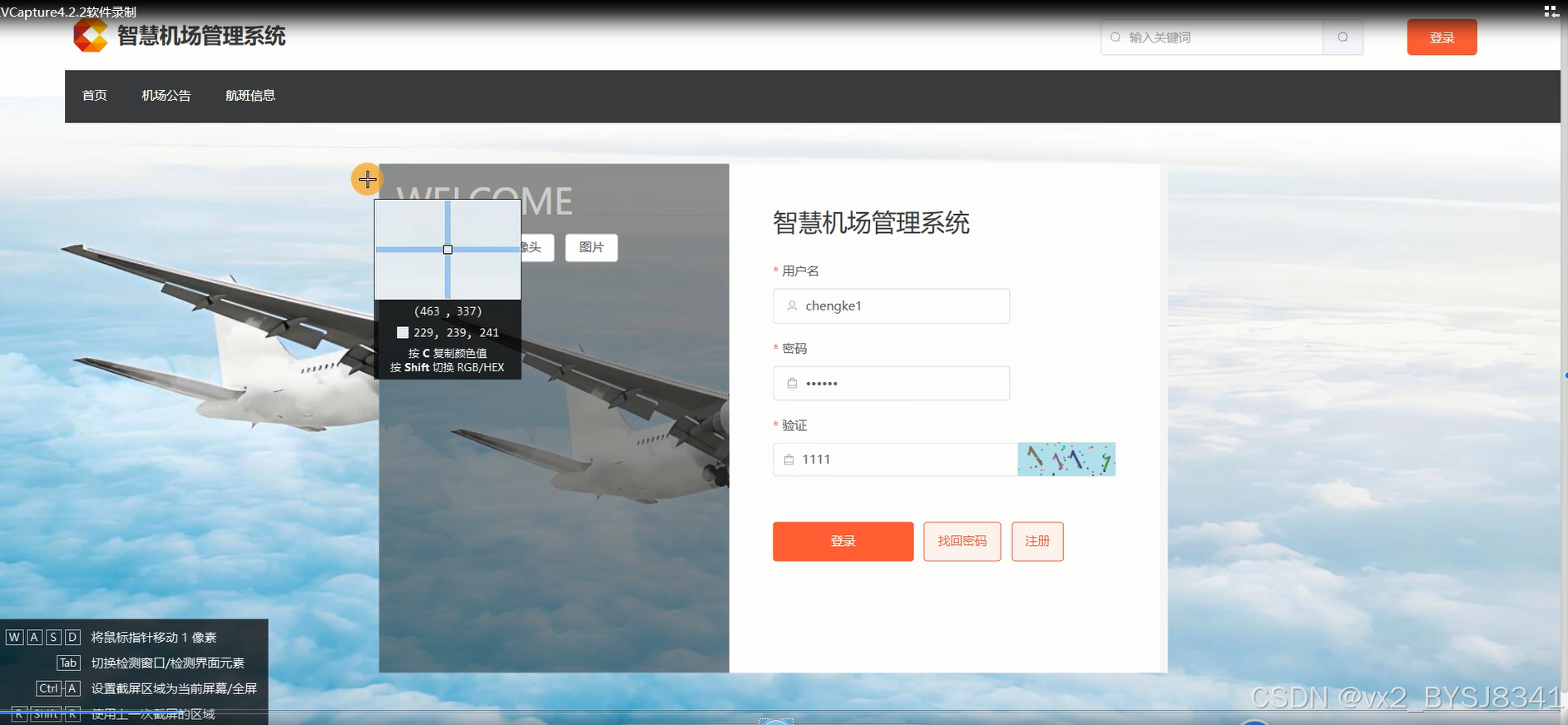Click the lock icon in the password field
Image resolution: width=1568 pixels, height=725 pixels.
[792, 384]
